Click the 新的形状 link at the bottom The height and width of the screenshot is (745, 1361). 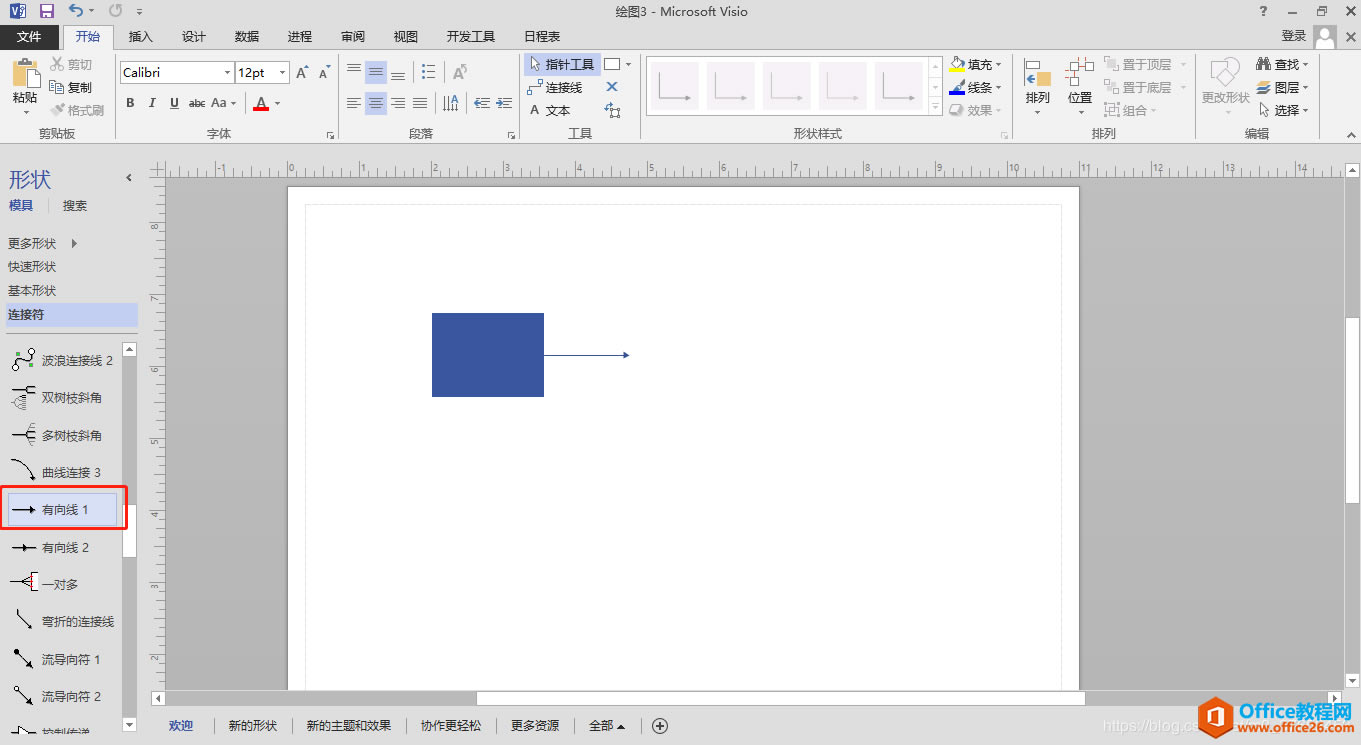pos(252,725)
